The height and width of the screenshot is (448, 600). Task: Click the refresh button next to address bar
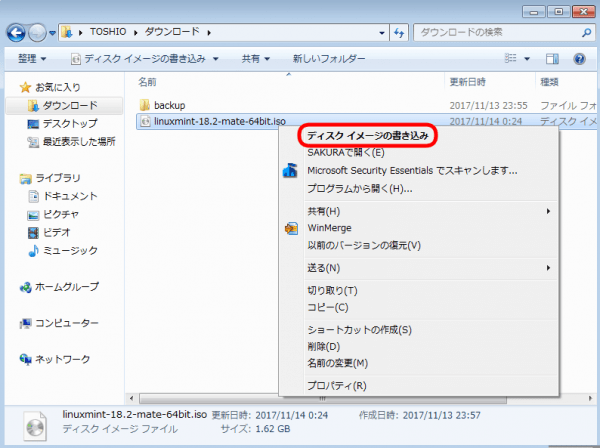399,33
